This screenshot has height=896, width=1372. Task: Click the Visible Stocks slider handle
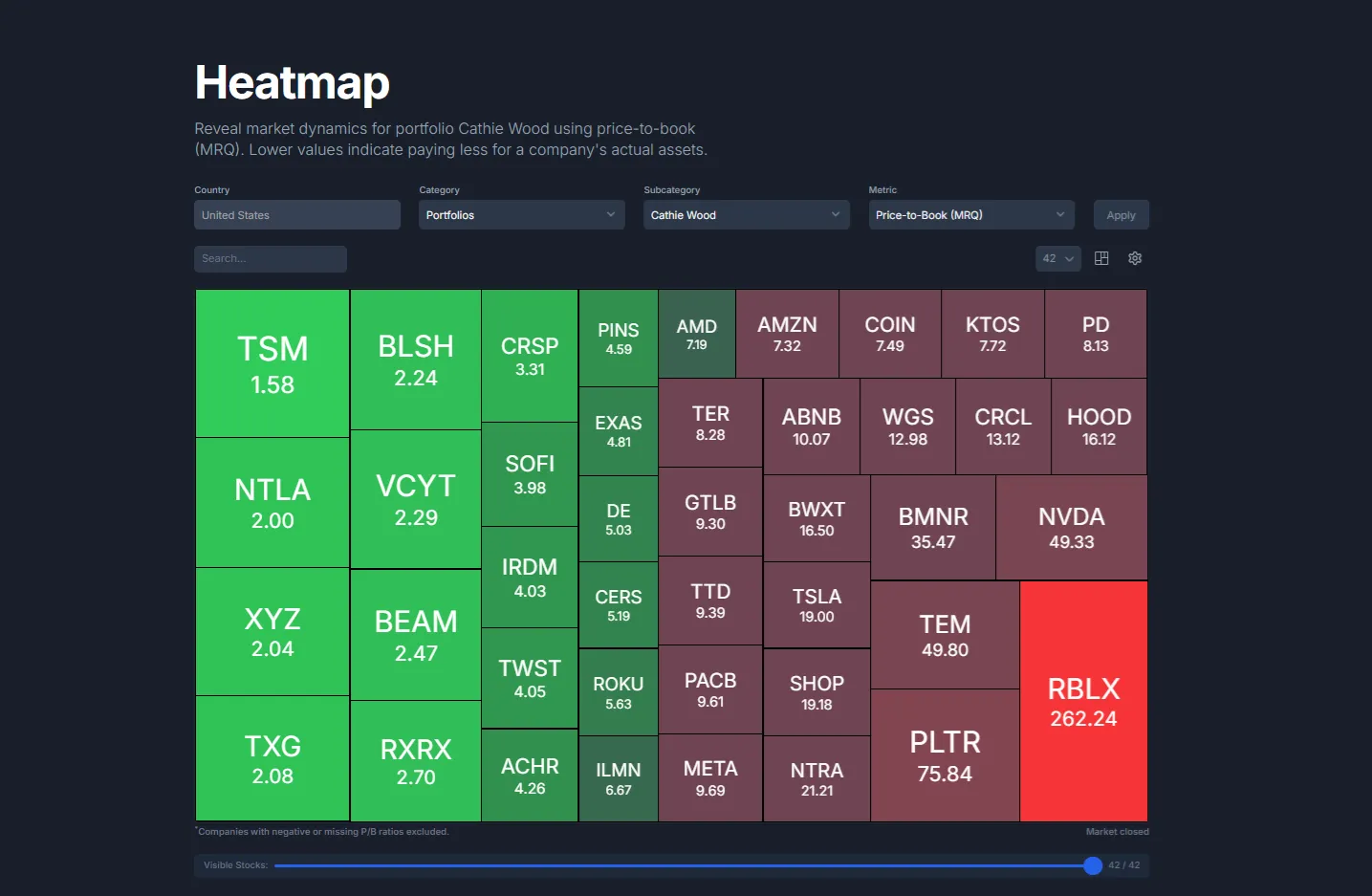[x=1092, y=864]
